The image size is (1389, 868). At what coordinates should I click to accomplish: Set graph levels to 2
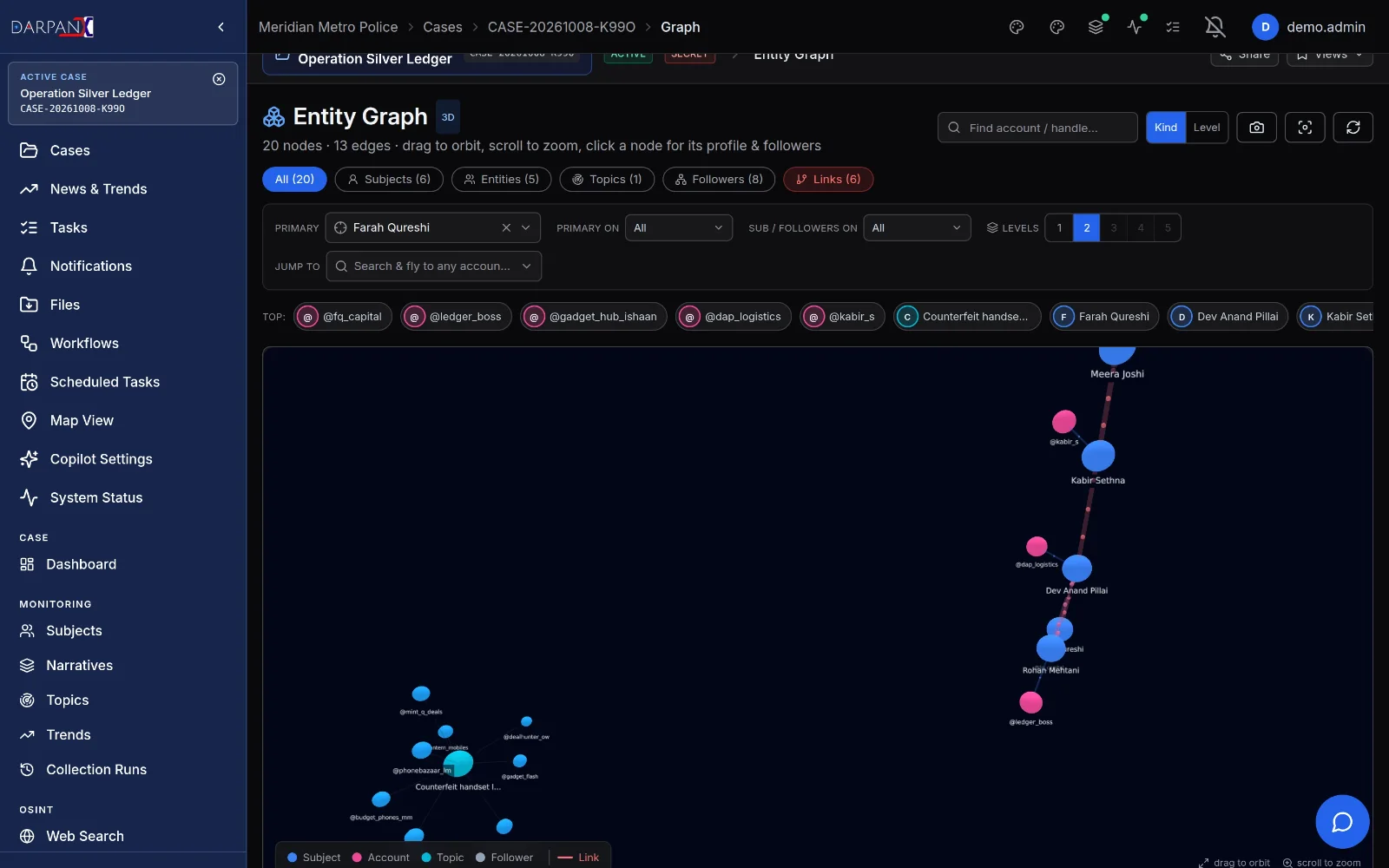click(x=1086, y=227)
